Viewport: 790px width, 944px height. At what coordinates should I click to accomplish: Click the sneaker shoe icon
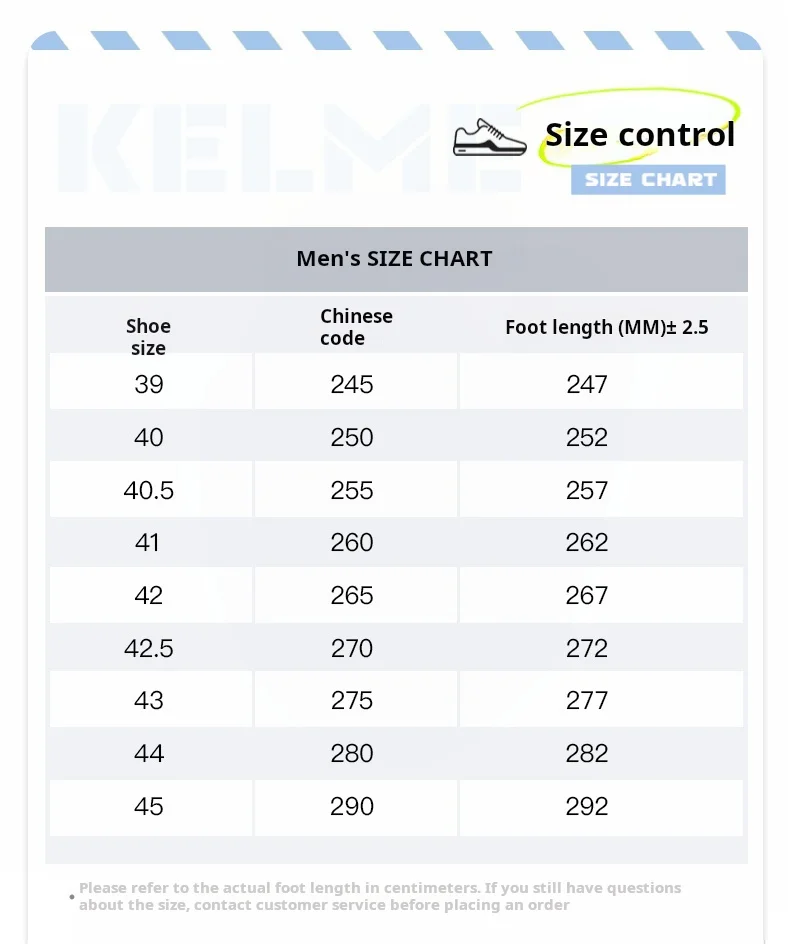(489, 138)
